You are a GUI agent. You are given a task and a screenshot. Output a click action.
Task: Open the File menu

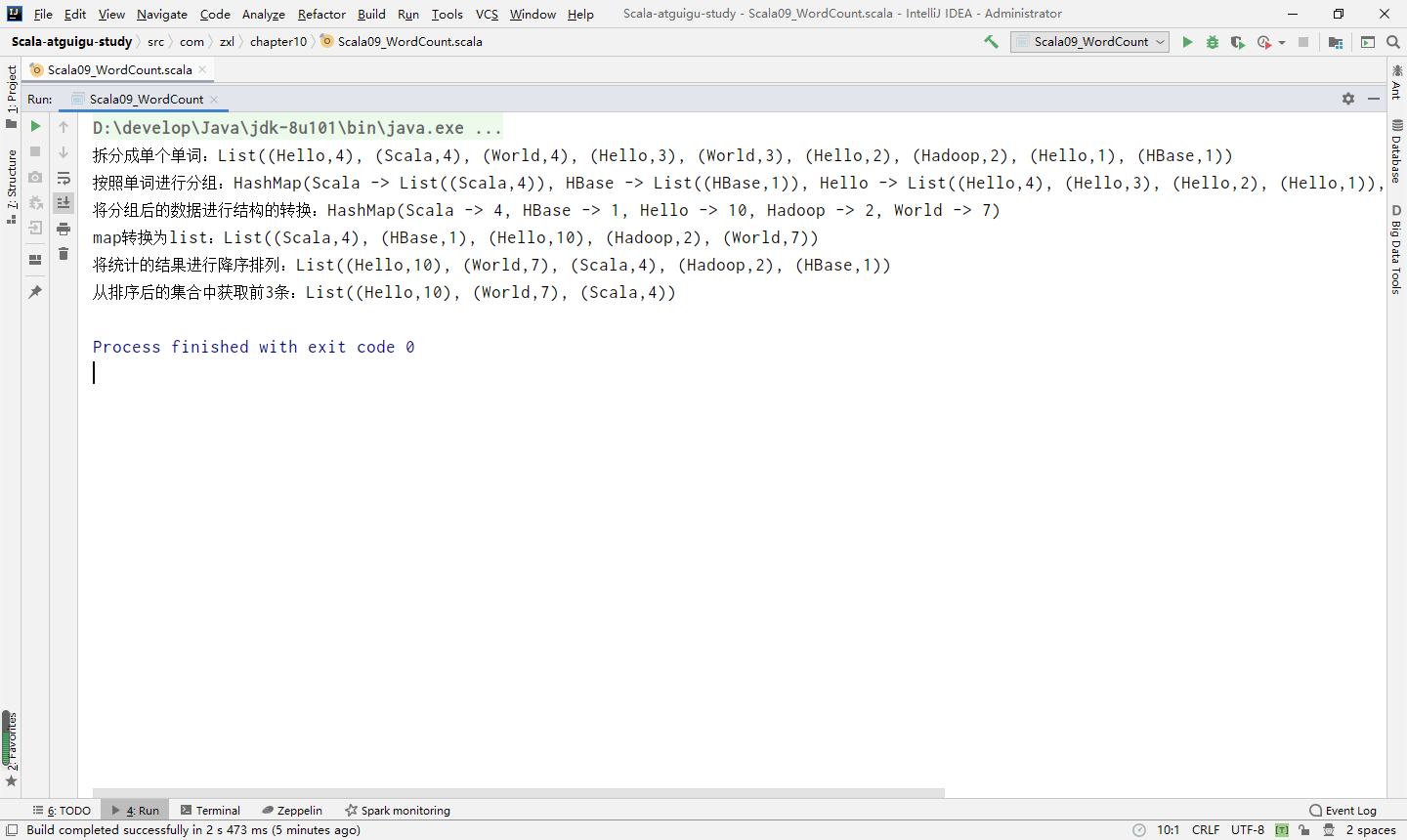click(x=43, y=14)
